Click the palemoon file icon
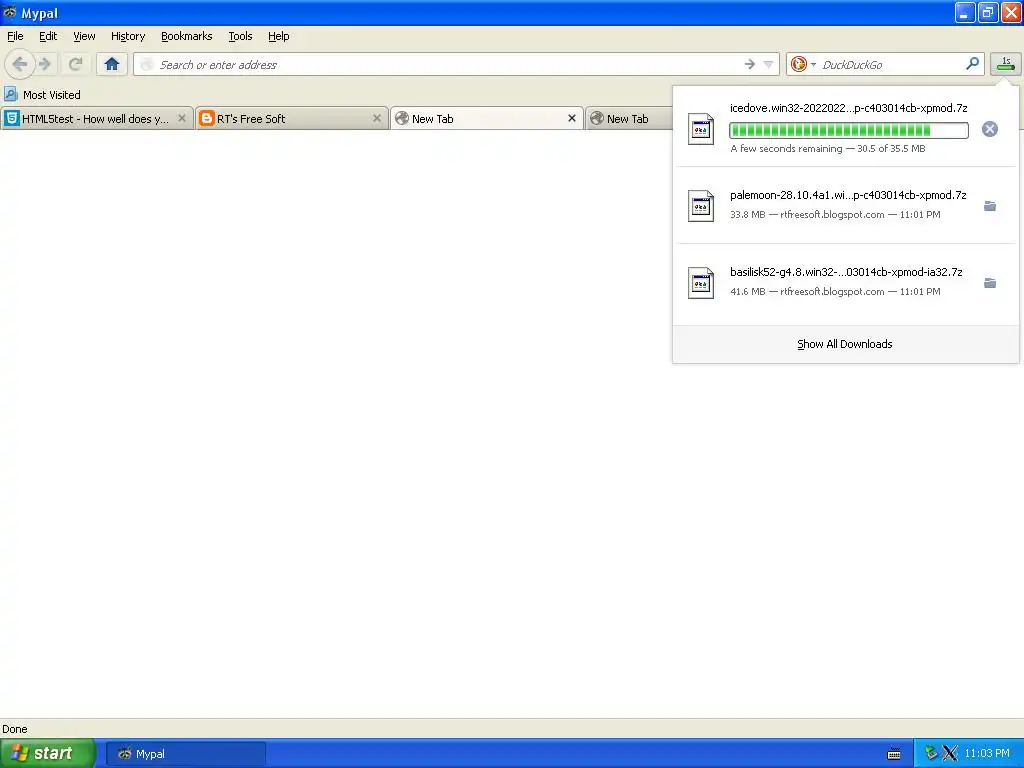The width and height of the screenshot is (1024, 768). [701, 206]
